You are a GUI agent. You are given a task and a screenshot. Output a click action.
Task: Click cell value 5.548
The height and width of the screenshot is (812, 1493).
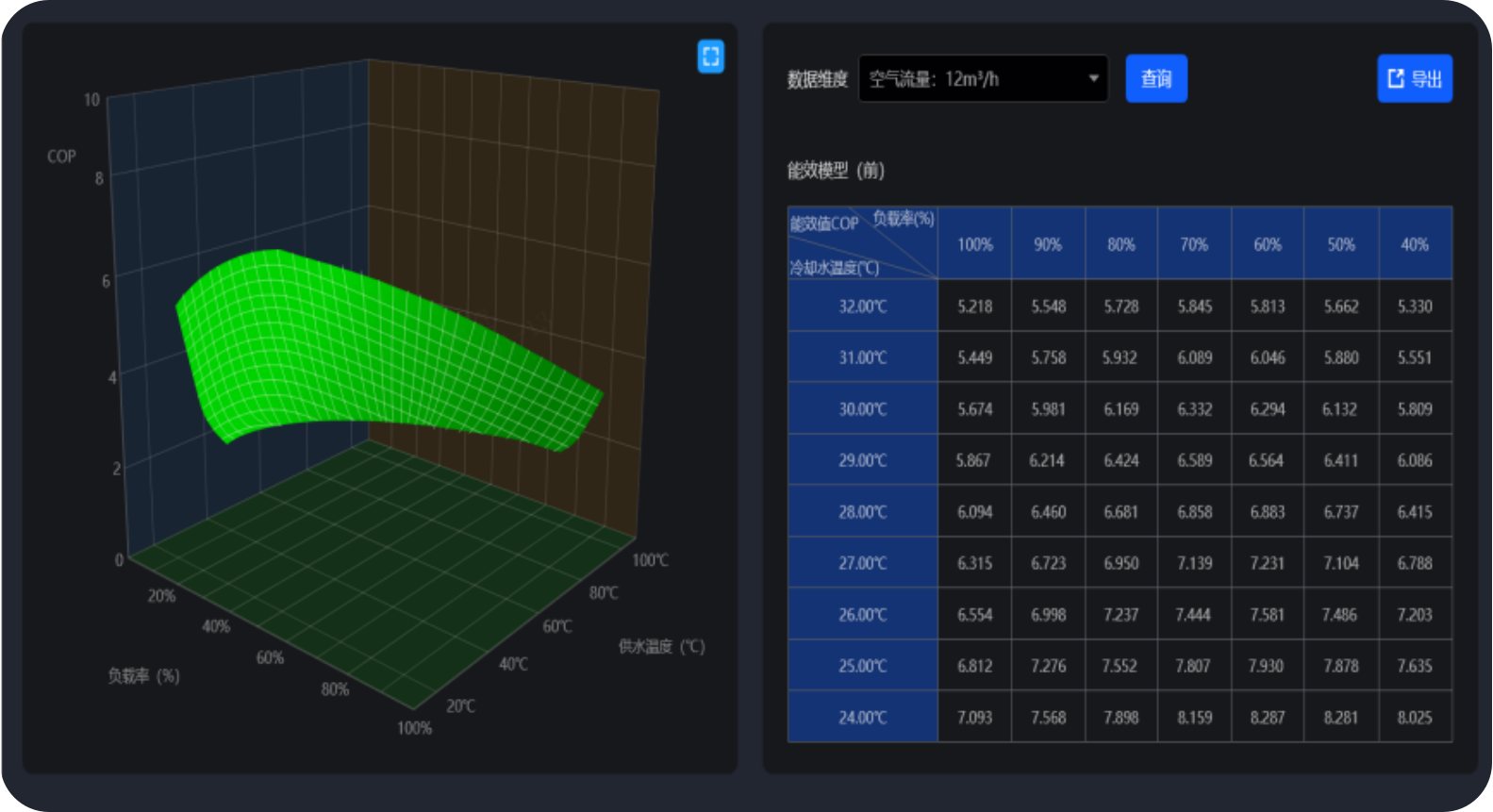(1048, 306)
